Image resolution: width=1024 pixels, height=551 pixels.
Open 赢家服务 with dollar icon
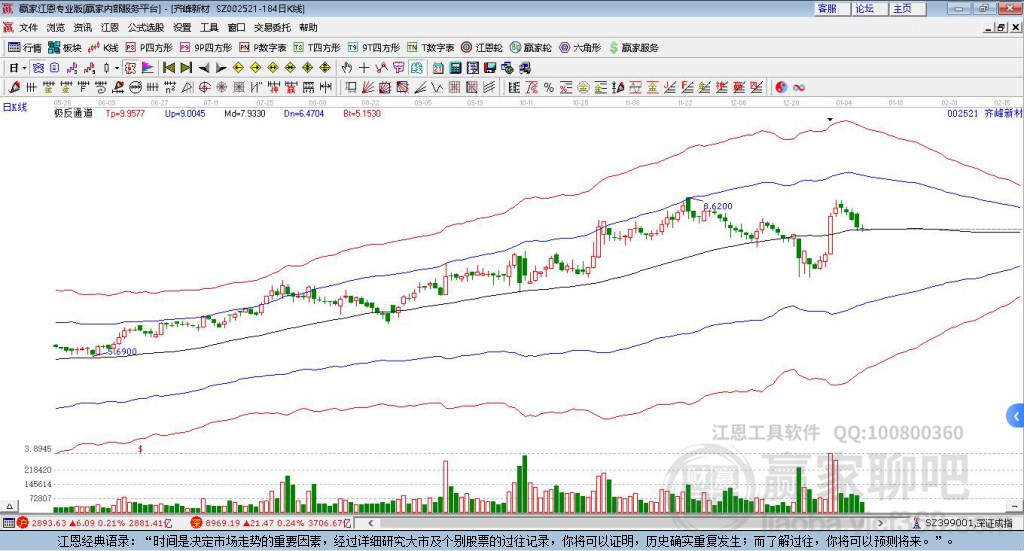coord(633,48)
